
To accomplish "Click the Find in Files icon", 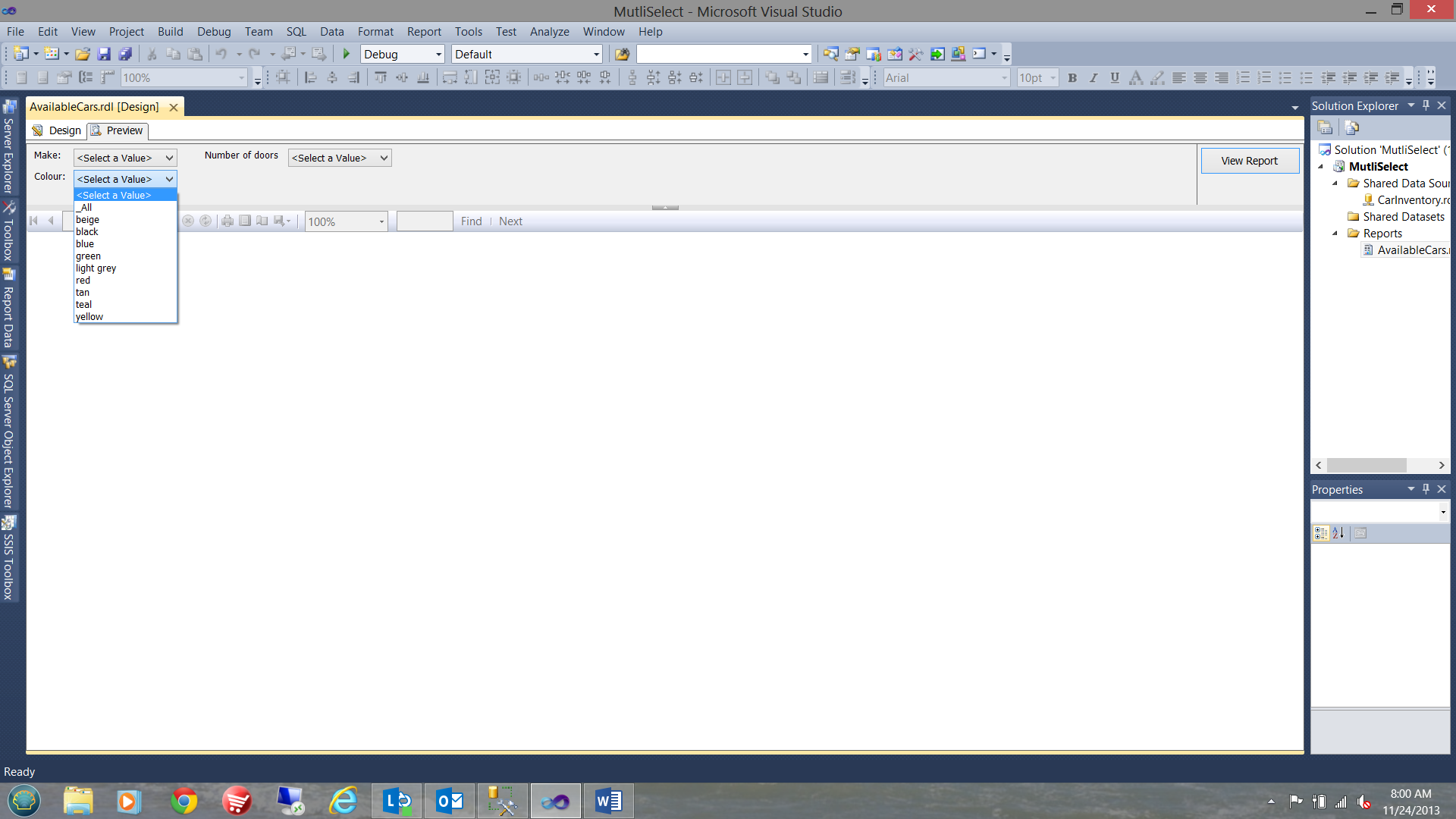I will click(x=622, y=54).
